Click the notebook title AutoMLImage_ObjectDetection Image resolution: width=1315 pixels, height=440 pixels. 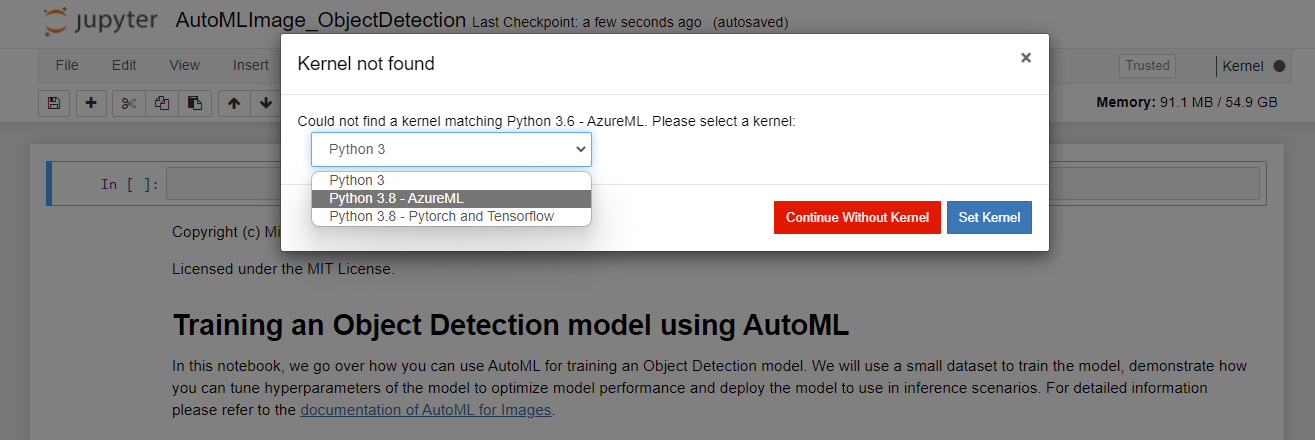(x=320, y=20)
